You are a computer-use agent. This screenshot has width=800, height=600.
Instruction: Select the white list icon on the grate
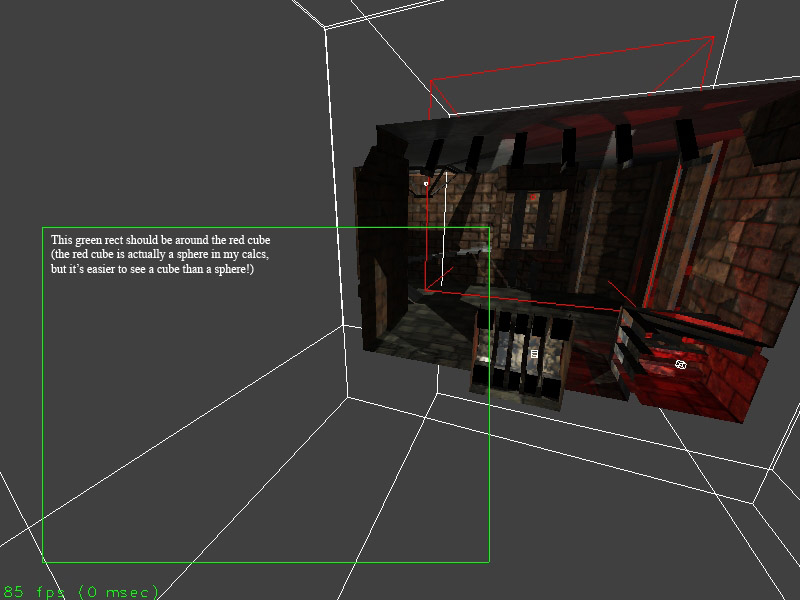point(534,354)
